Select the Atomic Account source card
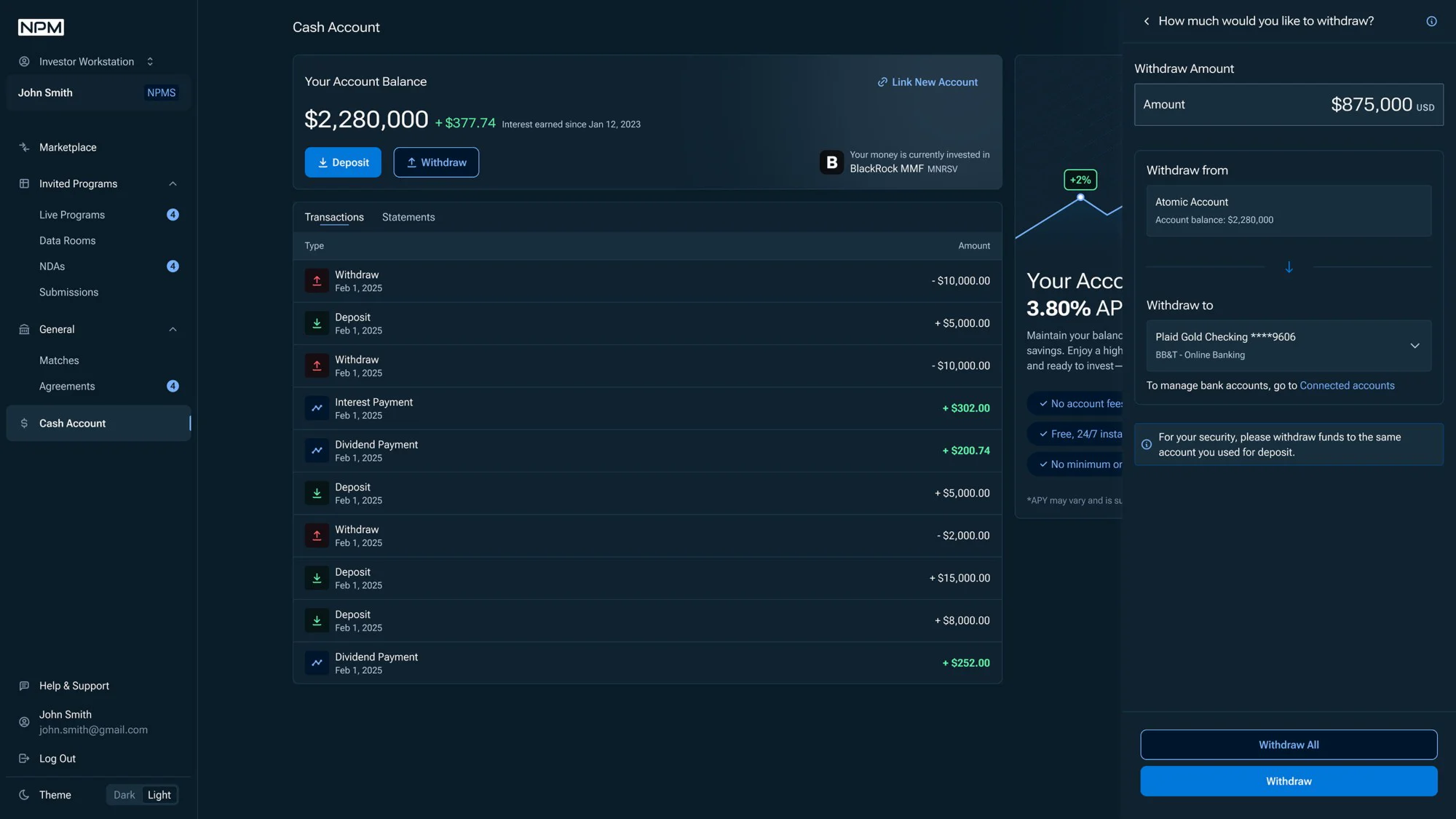The width and height of the screenshot is (1456, 819). point(1289,210)
